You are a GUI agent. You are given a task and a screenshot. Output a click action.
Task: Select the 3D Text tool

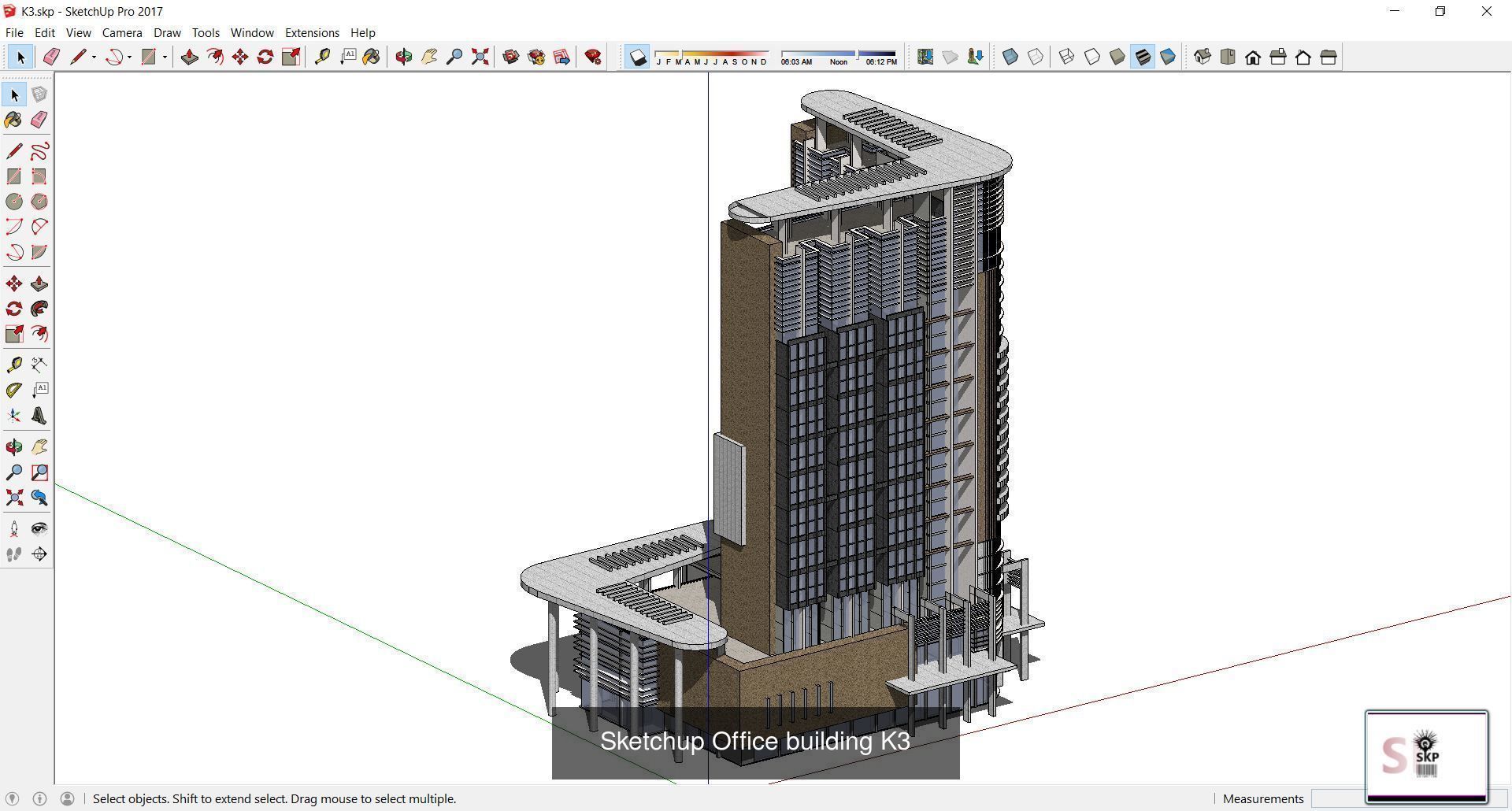click(39, 416)
